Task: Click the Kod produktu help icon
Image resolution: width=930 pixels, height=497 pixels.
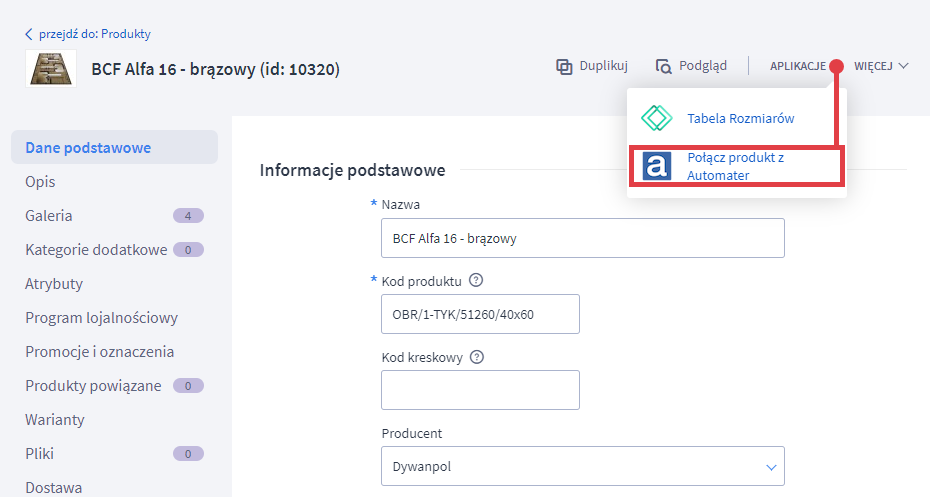Action: [x=476, y=280]
